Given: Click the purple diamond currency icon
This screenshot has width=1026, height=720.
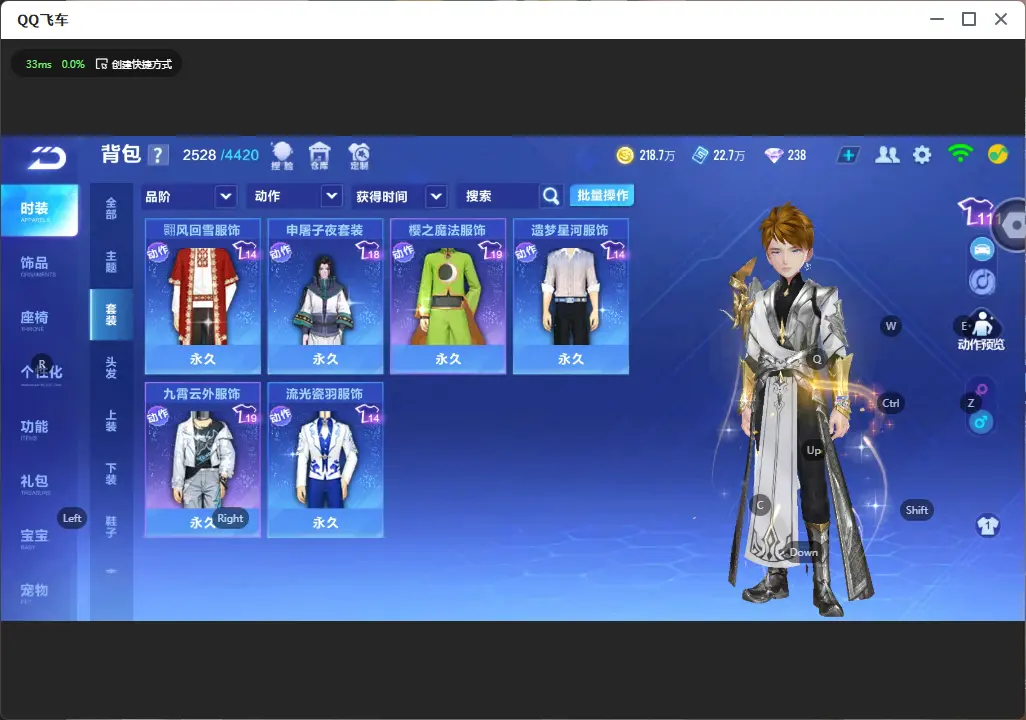Looking at the screenshot, I should coord(774,155).
